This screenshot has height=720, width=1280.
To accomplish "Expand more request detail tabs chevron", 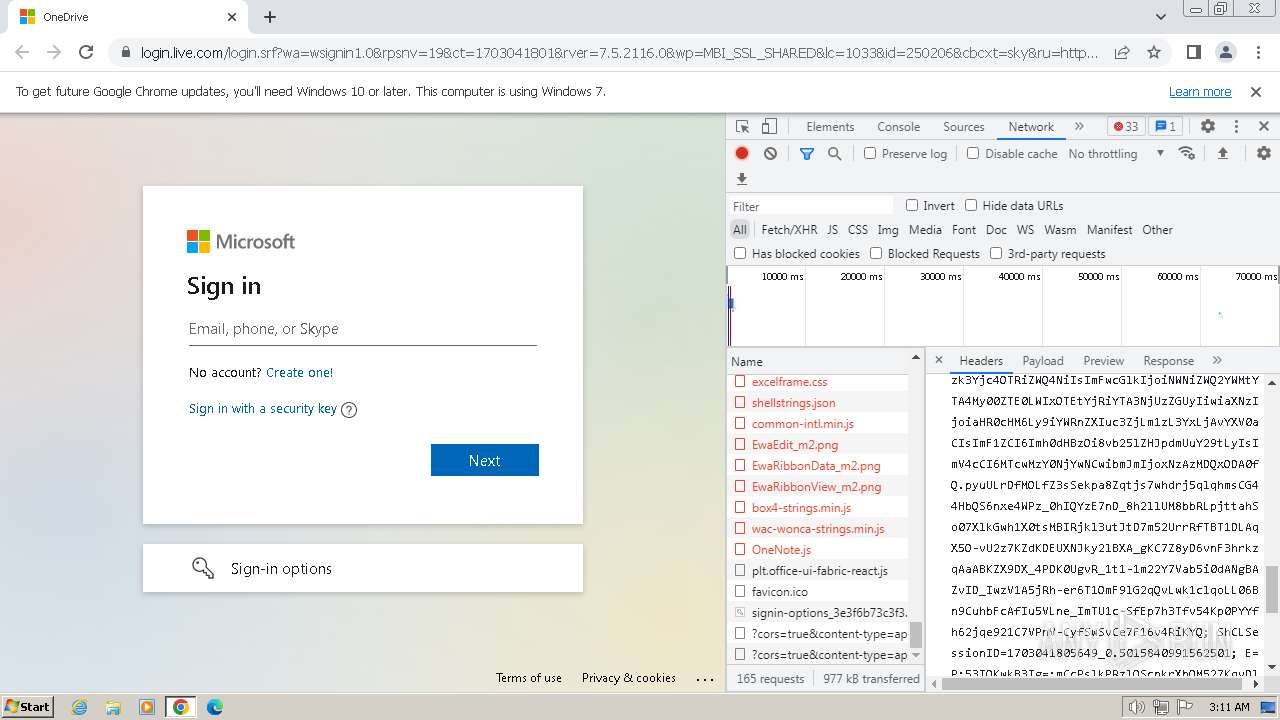I will 1217,360.
